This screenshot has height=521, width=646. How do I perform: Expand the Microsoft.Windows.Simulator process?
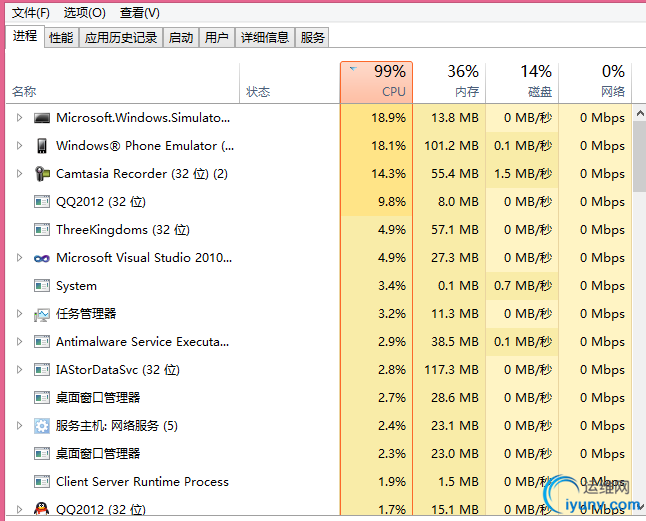pos(19,118)
